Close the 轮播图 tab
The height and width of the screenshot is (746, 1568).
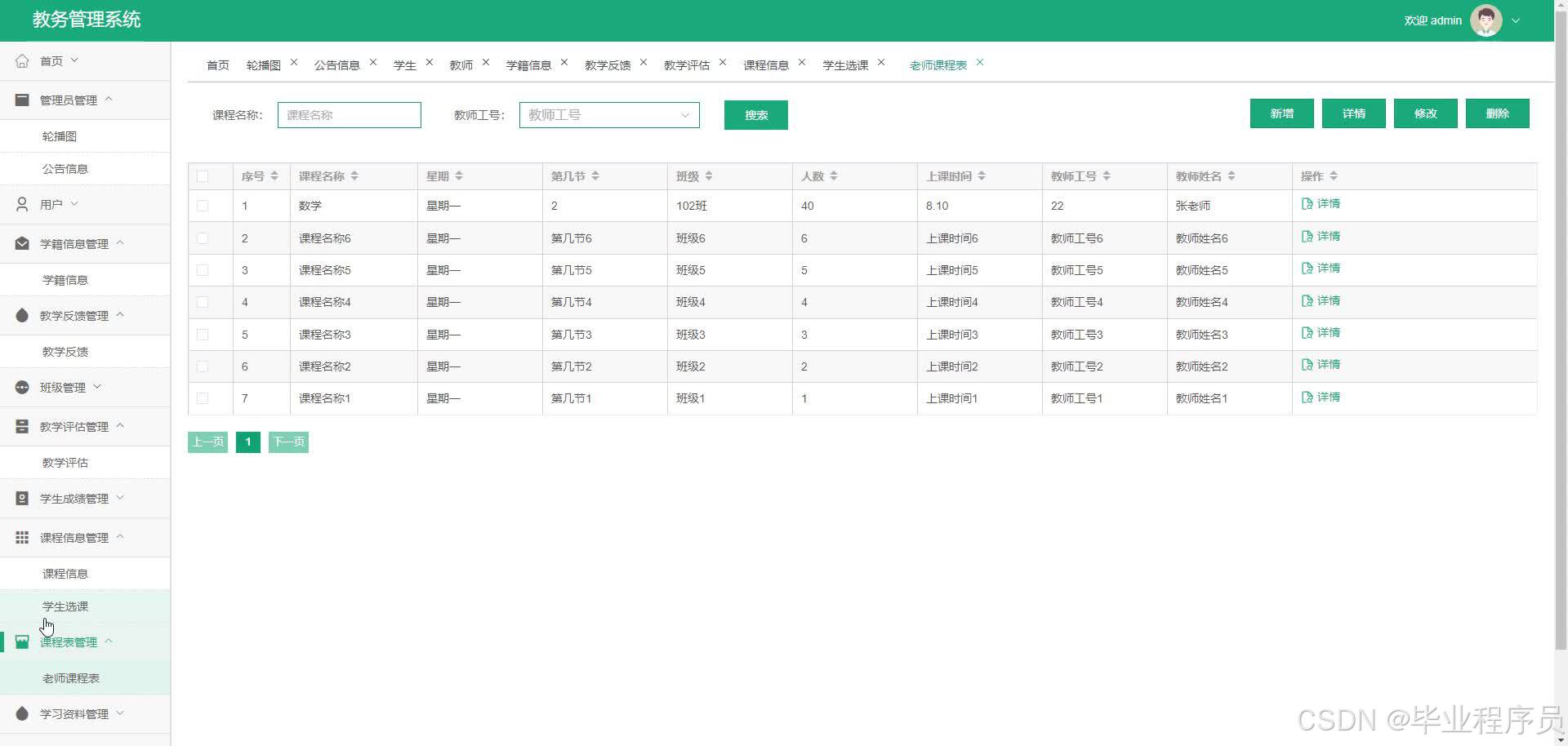(x=294, y=62)
